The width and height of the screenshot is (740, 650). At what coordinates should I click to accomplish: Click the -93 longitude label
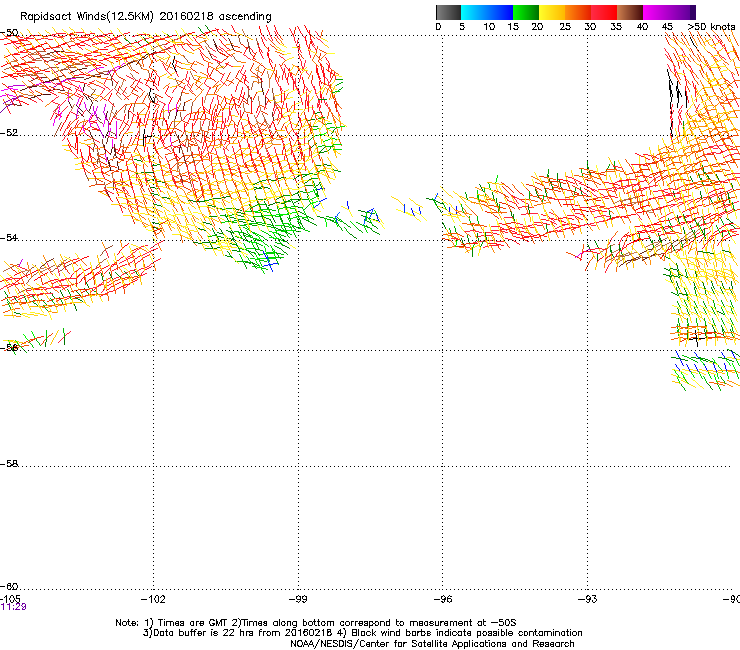588,599
